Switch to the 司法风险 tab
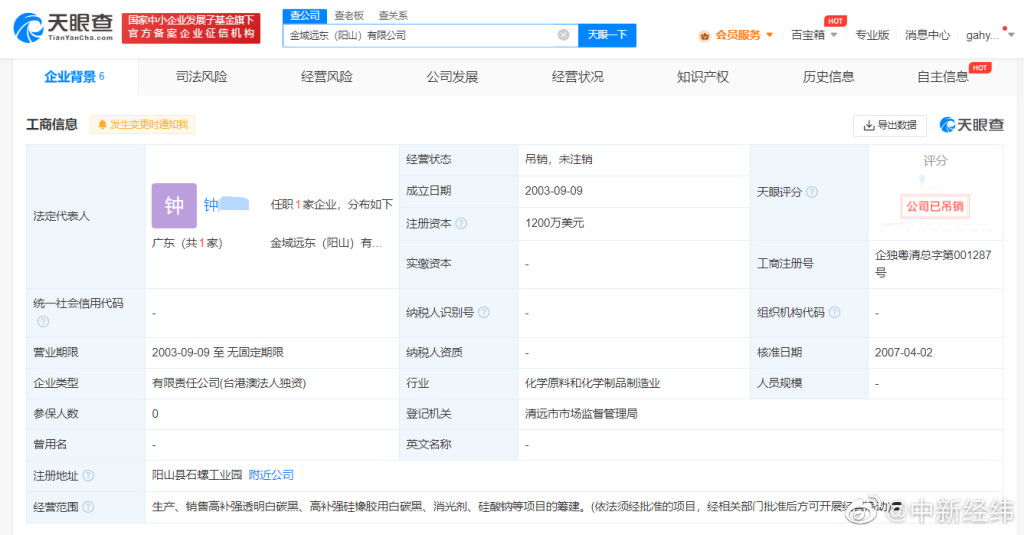 (201, 77)
